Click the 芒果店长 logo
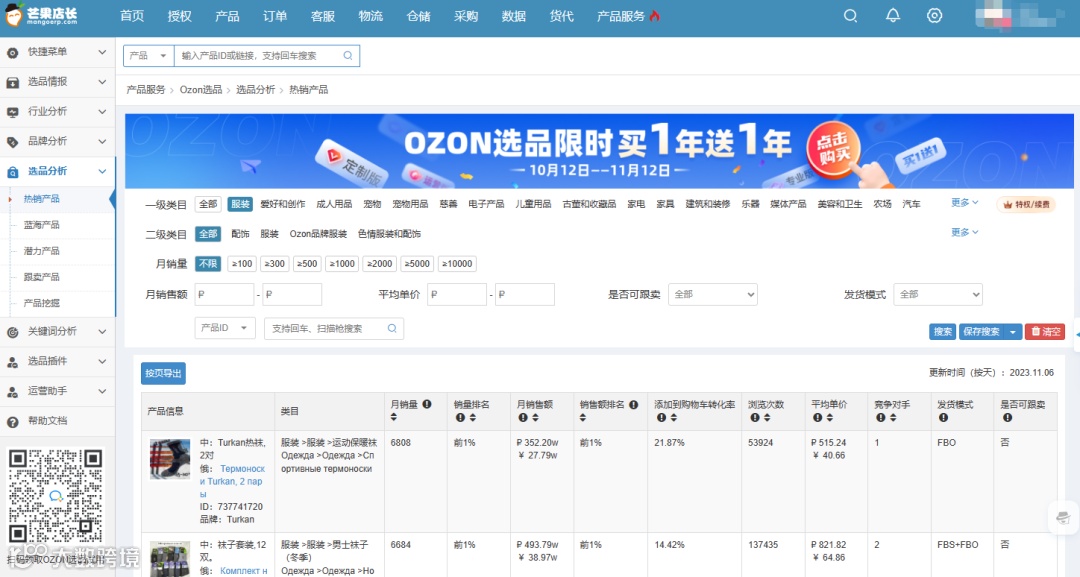 [41, 15]
